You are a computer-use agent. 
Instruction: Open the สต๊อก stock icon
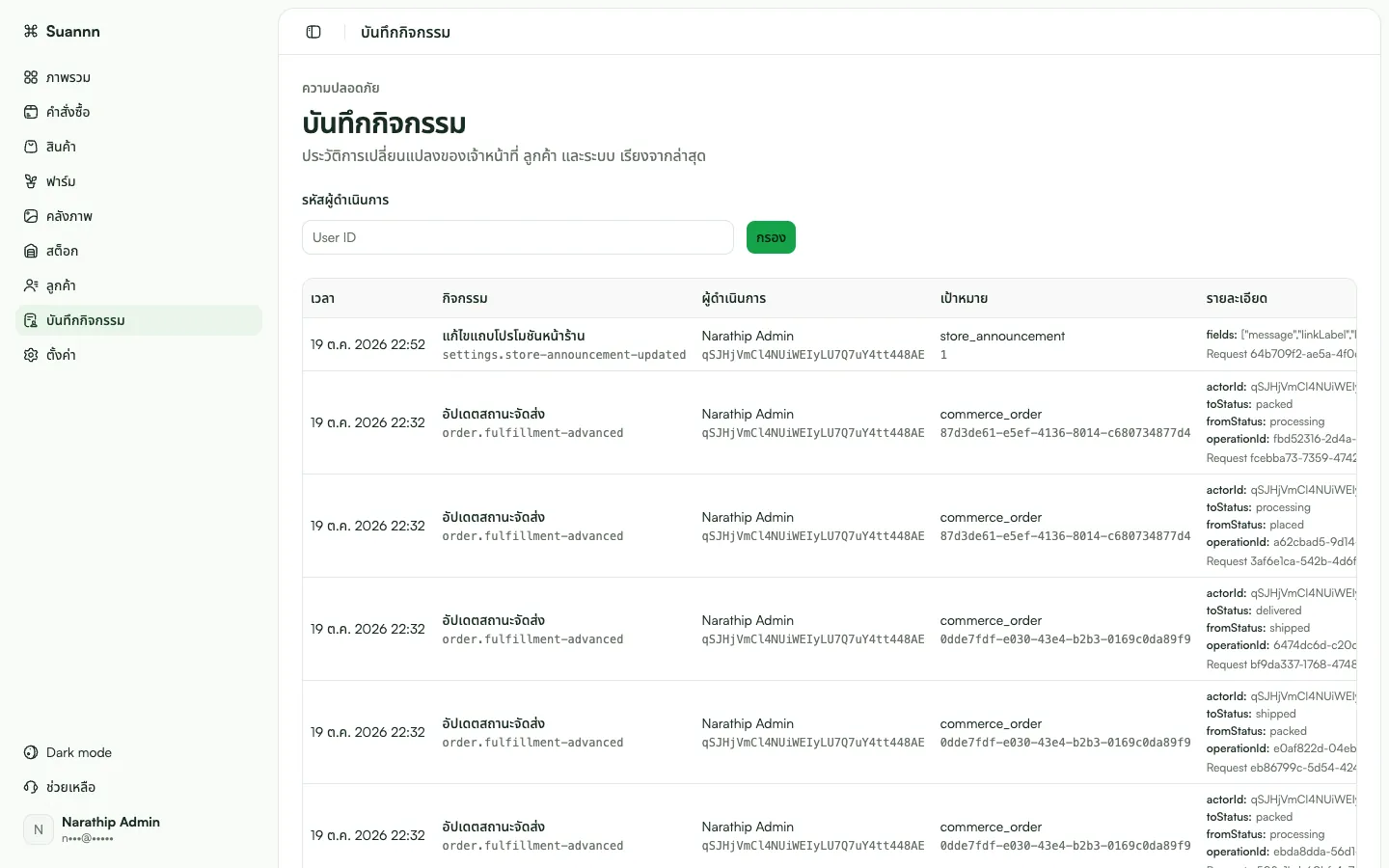pyautogui.click(x=31, y=251)
